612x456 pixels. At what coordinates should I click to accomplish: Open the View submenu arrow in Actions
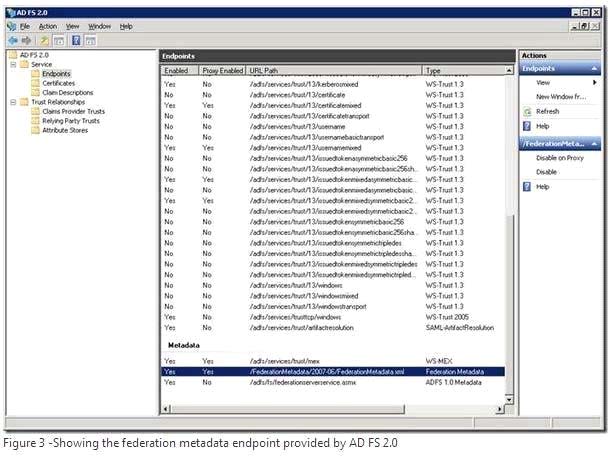click(x=594, y=82)
